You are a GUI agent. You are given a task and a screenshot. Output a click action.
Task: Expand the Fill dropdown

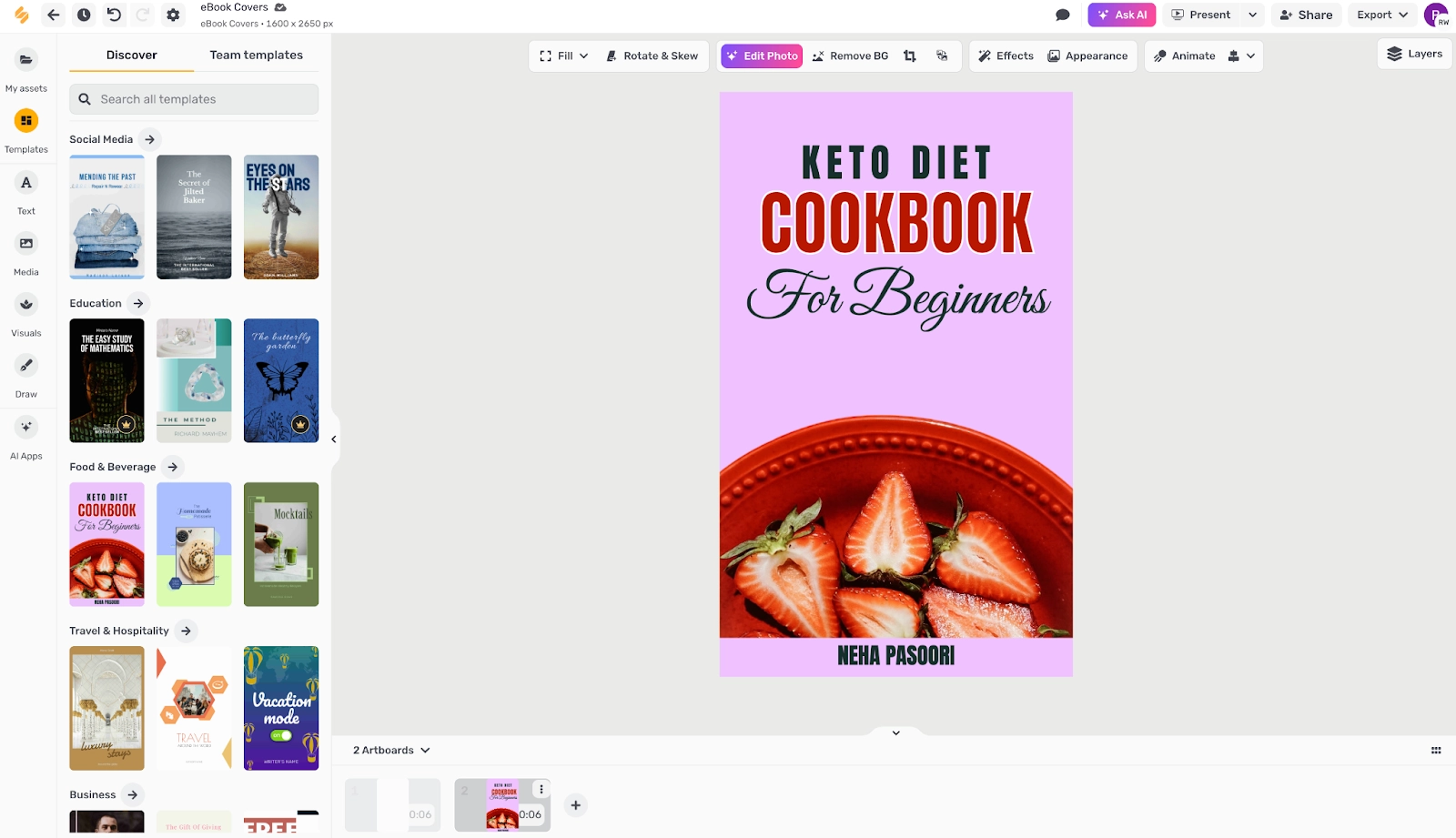(564, 56)
